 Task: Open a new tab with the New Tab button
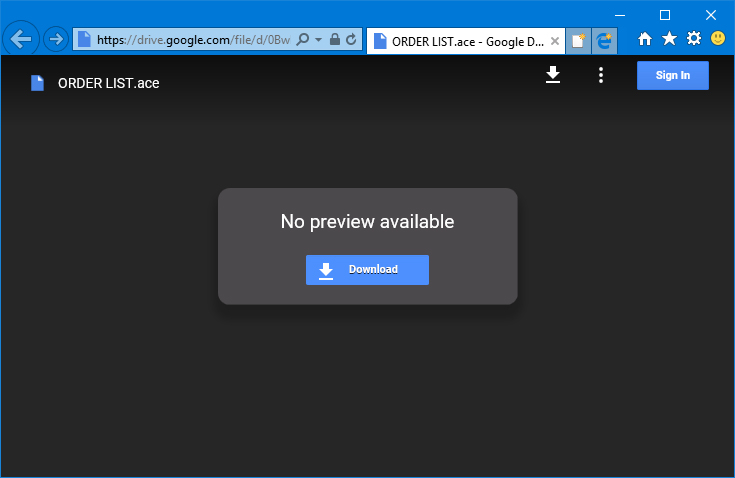pos(578,41)
